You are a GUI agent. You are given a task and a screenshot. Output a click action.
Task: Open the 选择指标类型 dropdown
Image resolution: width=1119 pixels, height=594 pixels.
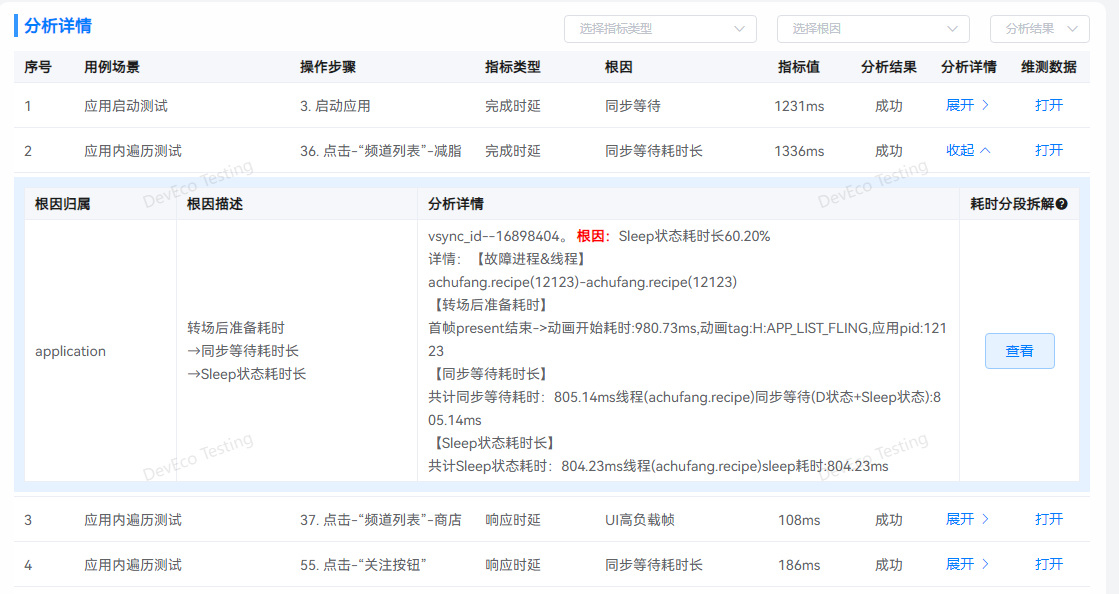660,29
